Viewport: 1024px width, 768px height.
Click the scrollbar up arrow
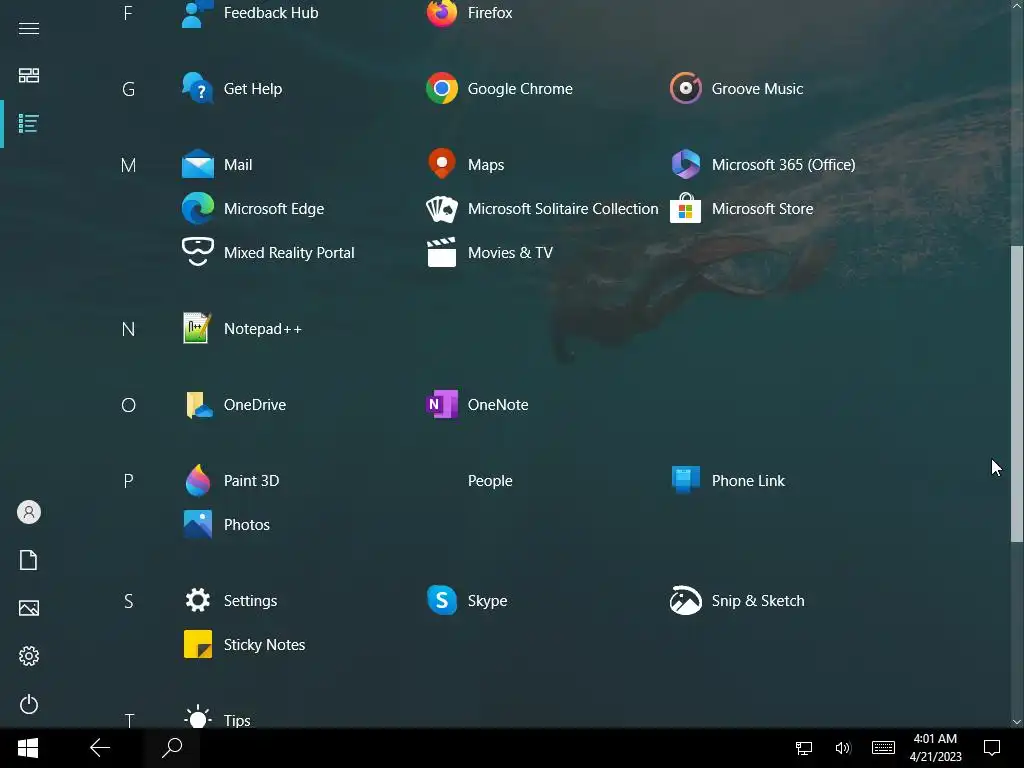pyautogui.click(x=1016, y=5)
